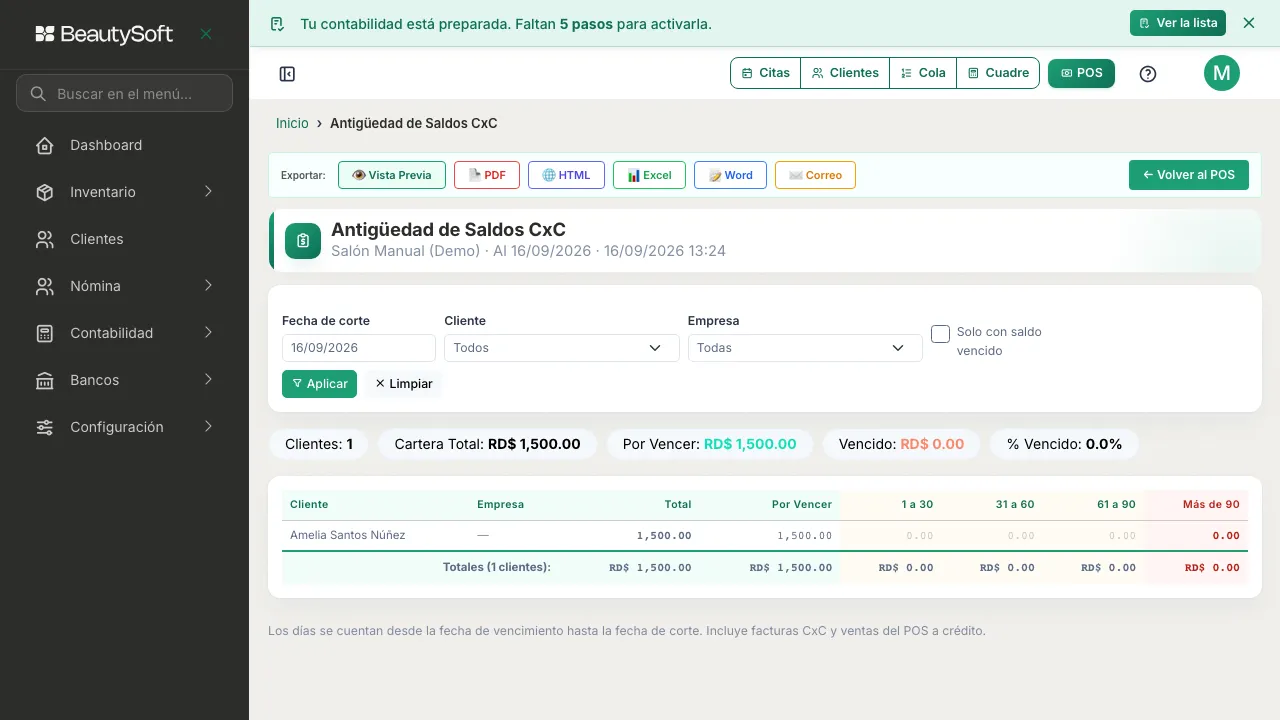1280x720 pixels.
Task: Enable the Solo con saldo vencido checkbox
Action: coord(940,334)
